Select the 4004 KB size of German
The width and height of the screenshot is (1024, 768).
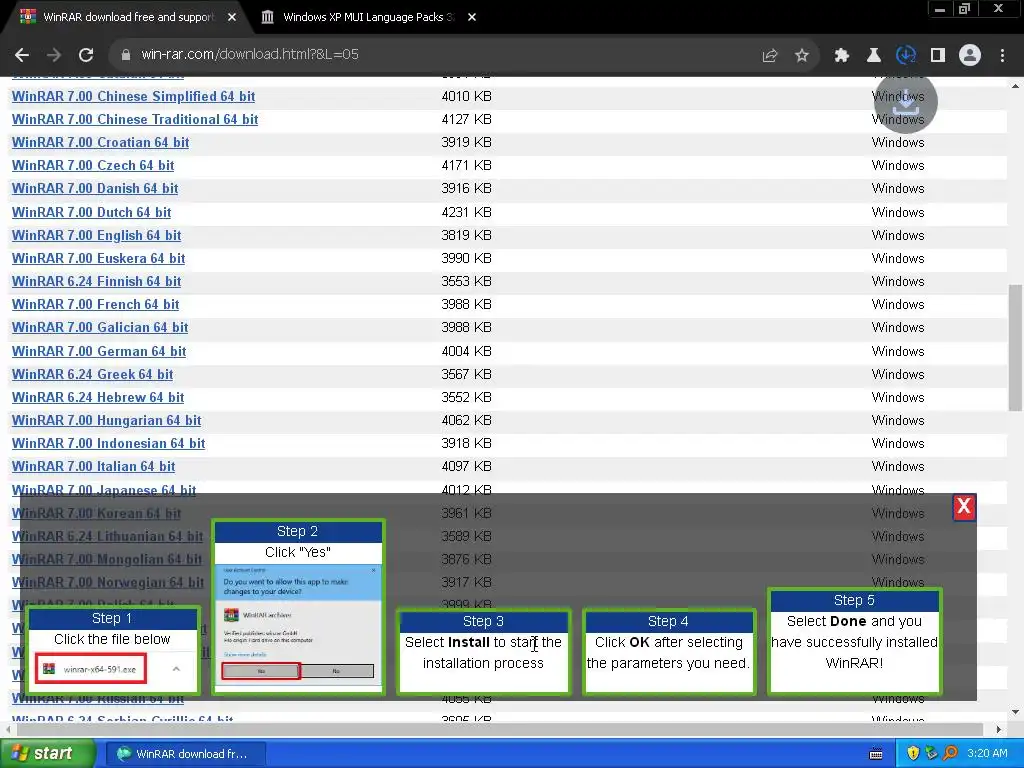pos(466,351)
